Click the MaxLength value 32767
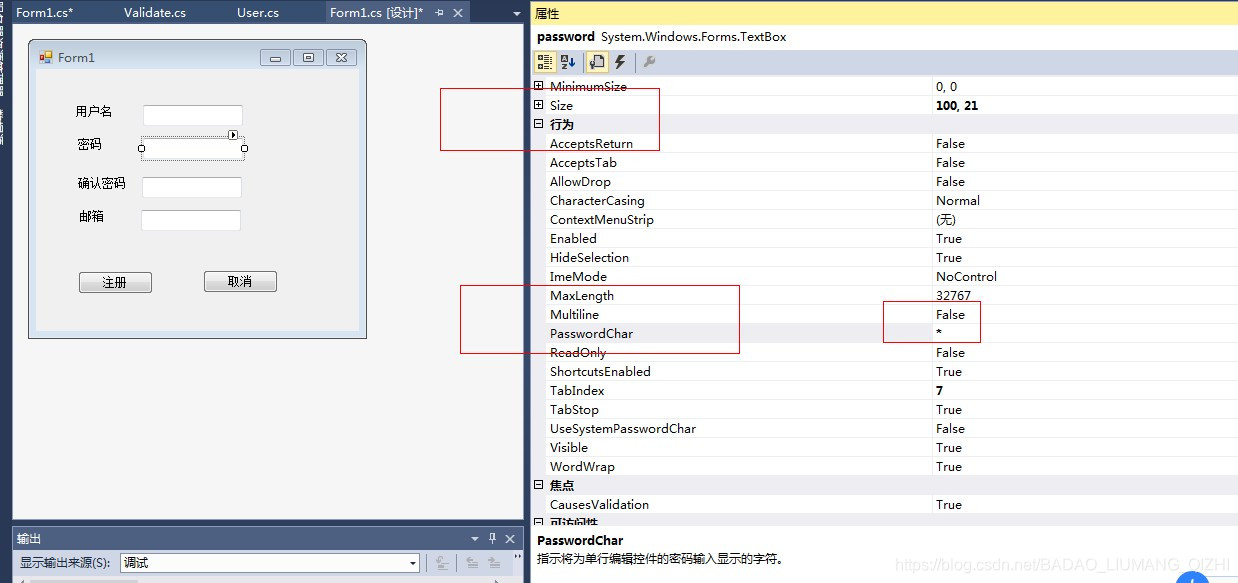This screenshot has width=1238, height=583. pyautogui.click(x=953, y=296)
